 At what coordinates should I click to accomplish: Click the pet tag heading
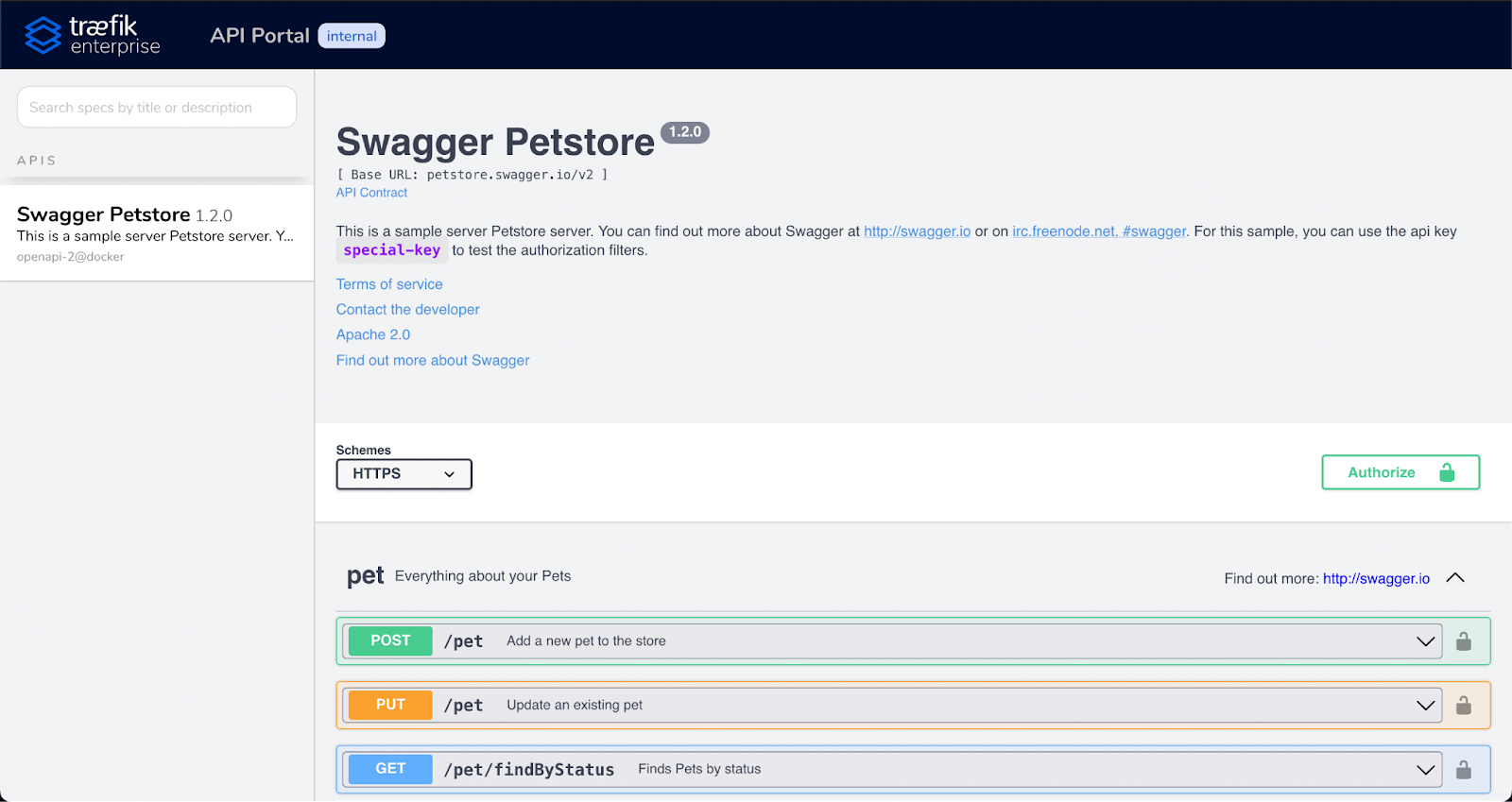point(366,576)
